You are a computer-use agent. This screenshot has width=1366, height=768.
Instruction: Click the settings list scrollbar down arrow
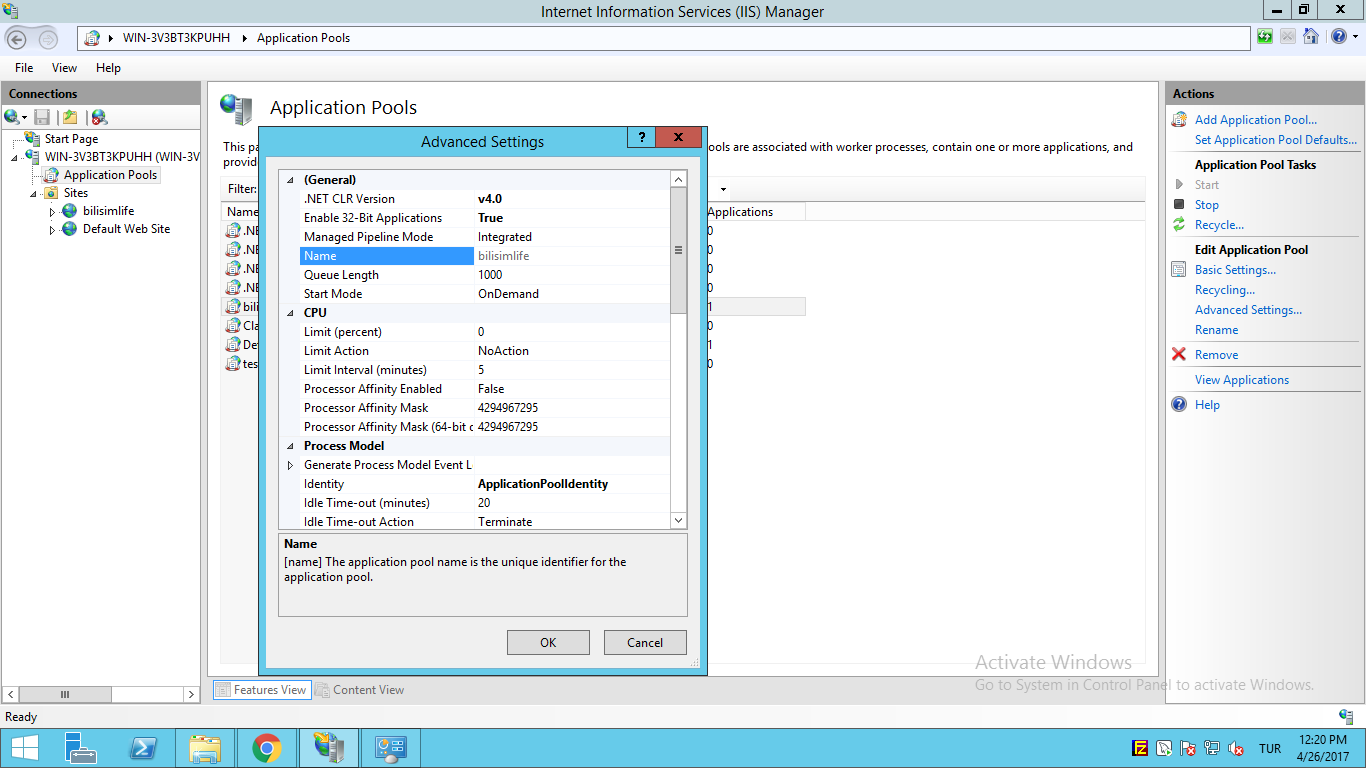(x=678, y=520)
